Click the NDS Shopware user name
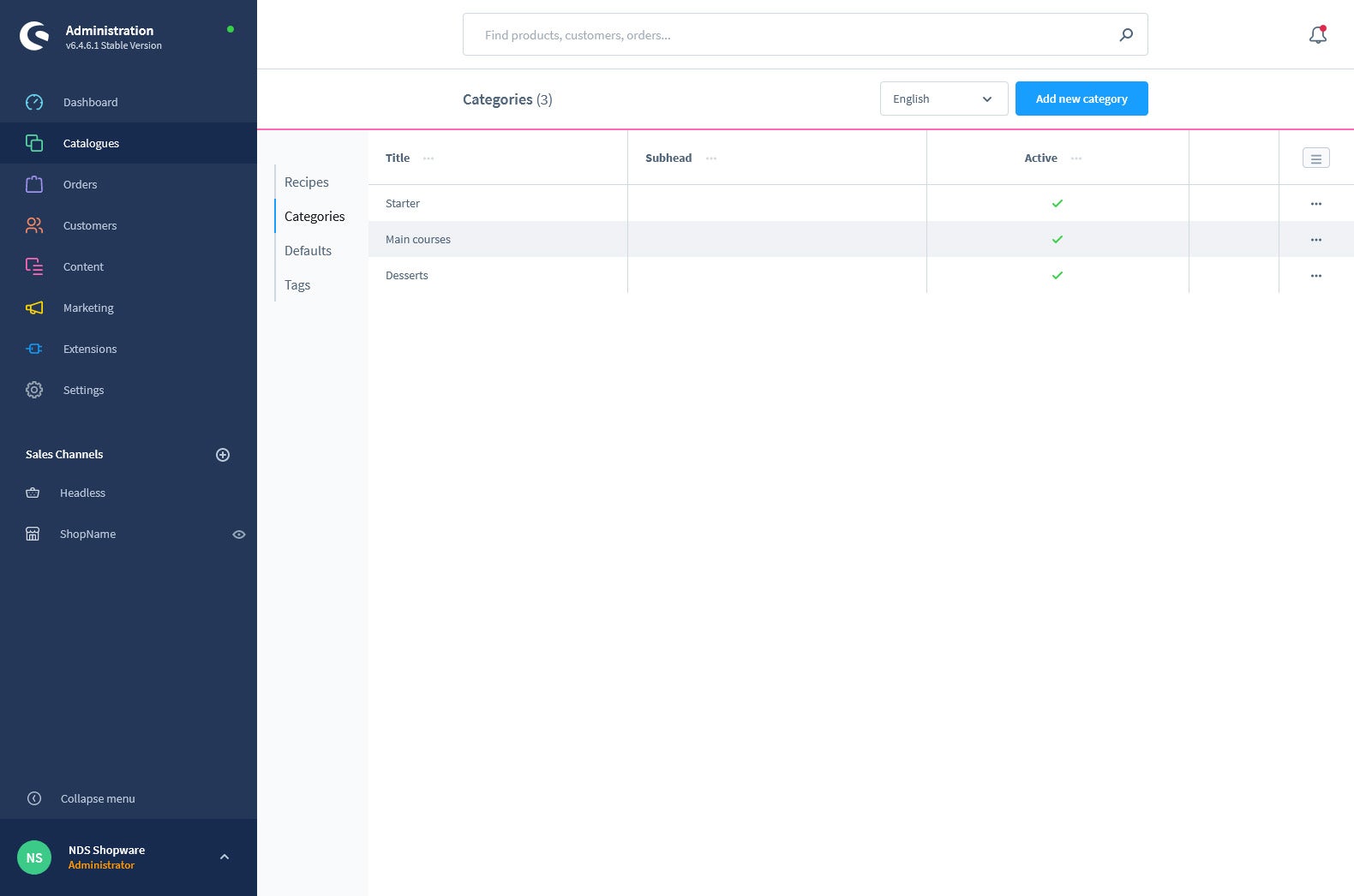1354x896 pixels. pyautogui.click(x=106, y=850)
